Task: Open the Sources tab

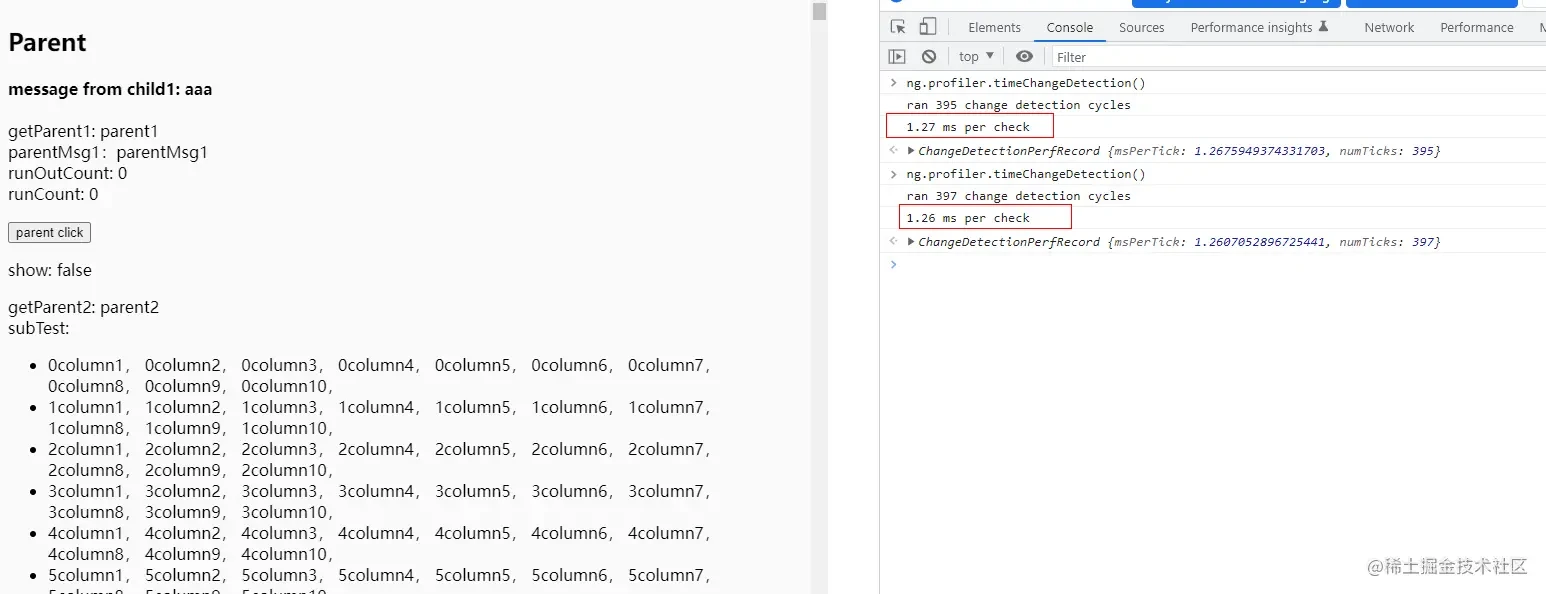Action: [x=1141, y=27]
